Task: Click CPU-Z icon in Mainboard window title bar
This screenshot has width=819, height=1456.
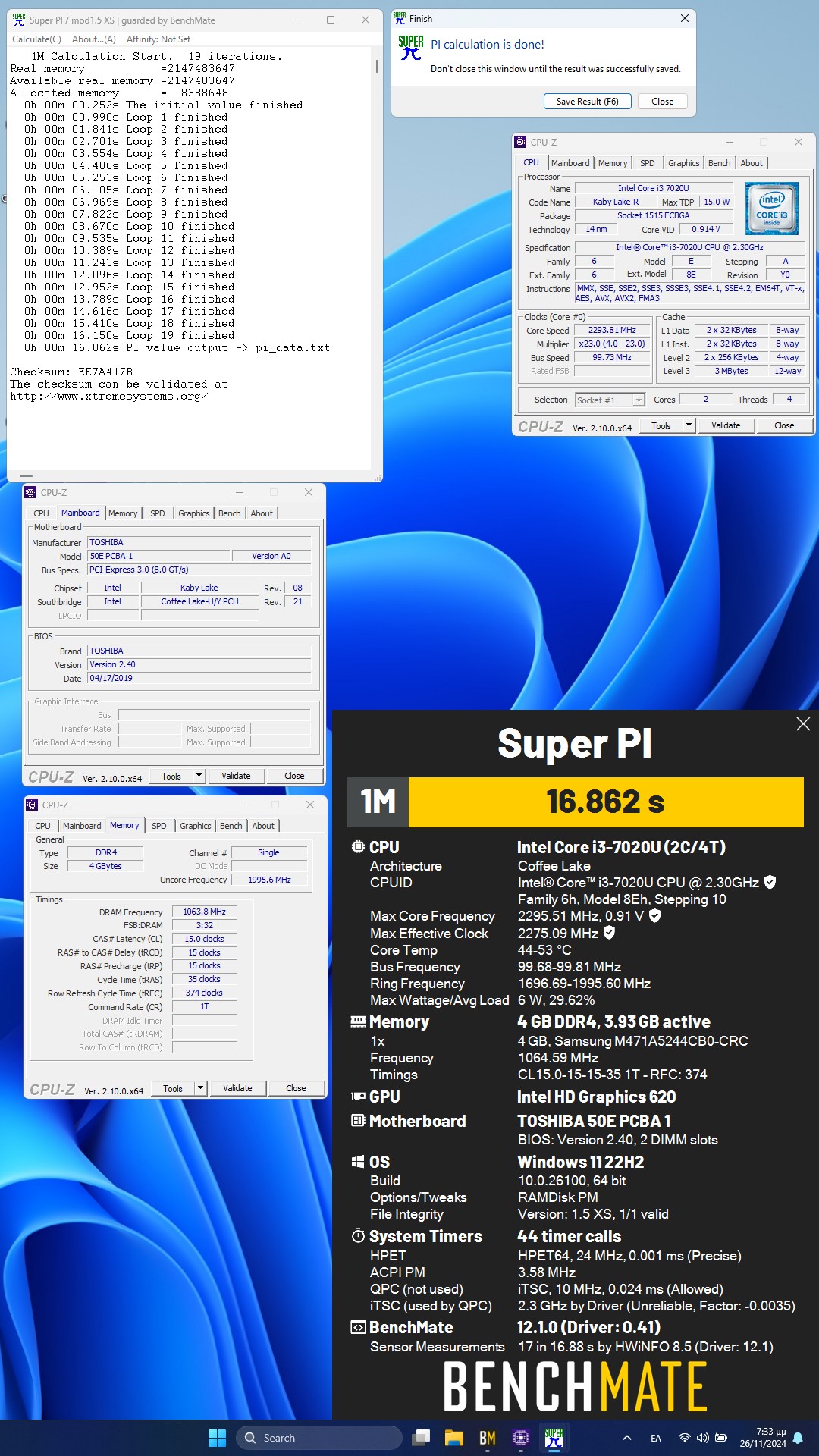Action: [x=30, y=492]
